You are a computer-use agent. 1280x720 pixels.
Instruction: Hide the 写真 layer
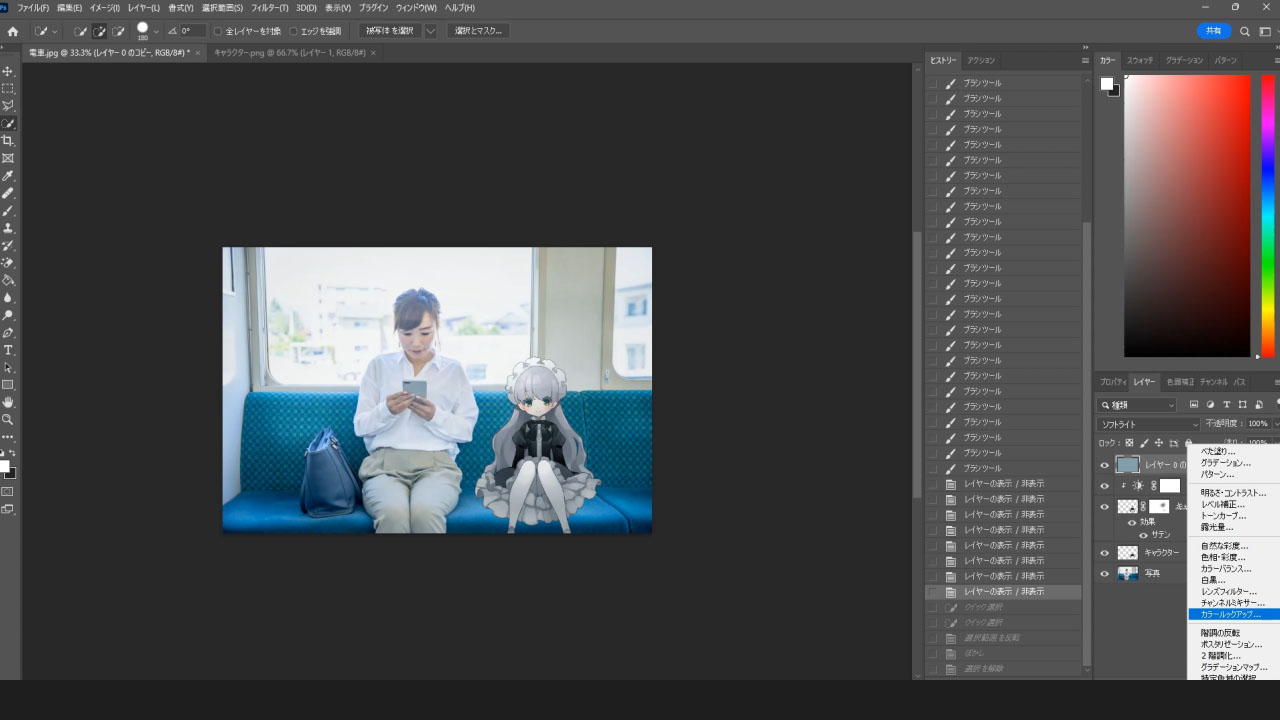click(x=1105, y=573)
